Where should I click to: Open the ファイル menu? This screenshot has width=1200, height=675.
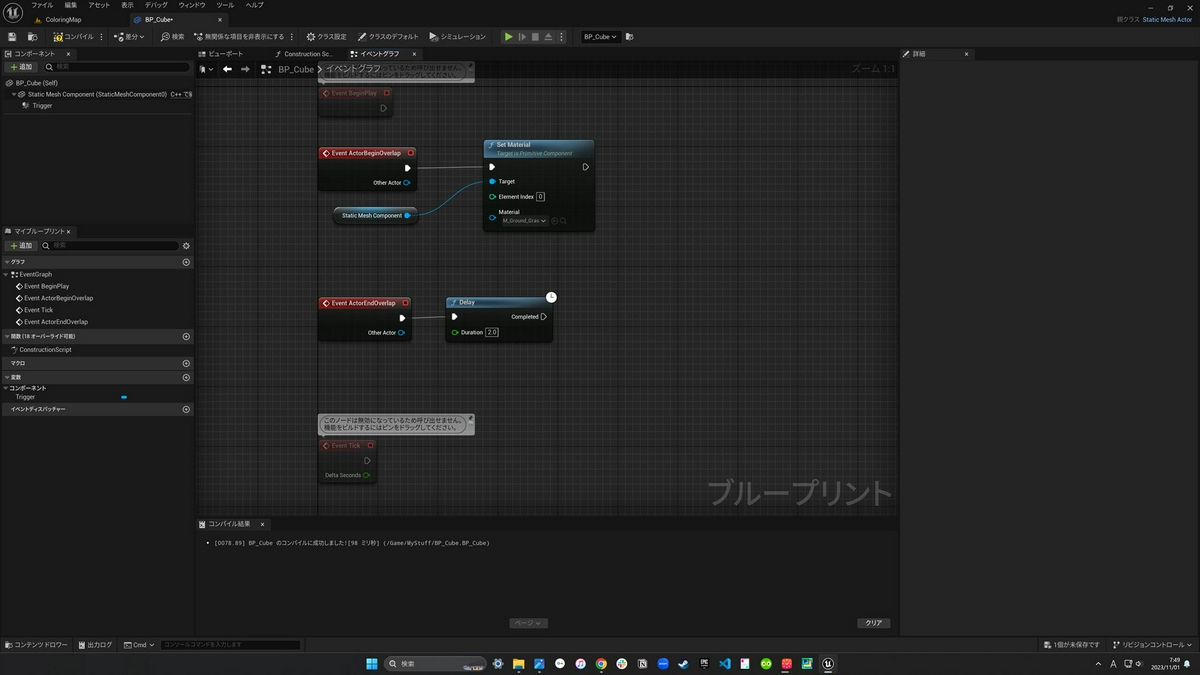click(x=42, y=5)
